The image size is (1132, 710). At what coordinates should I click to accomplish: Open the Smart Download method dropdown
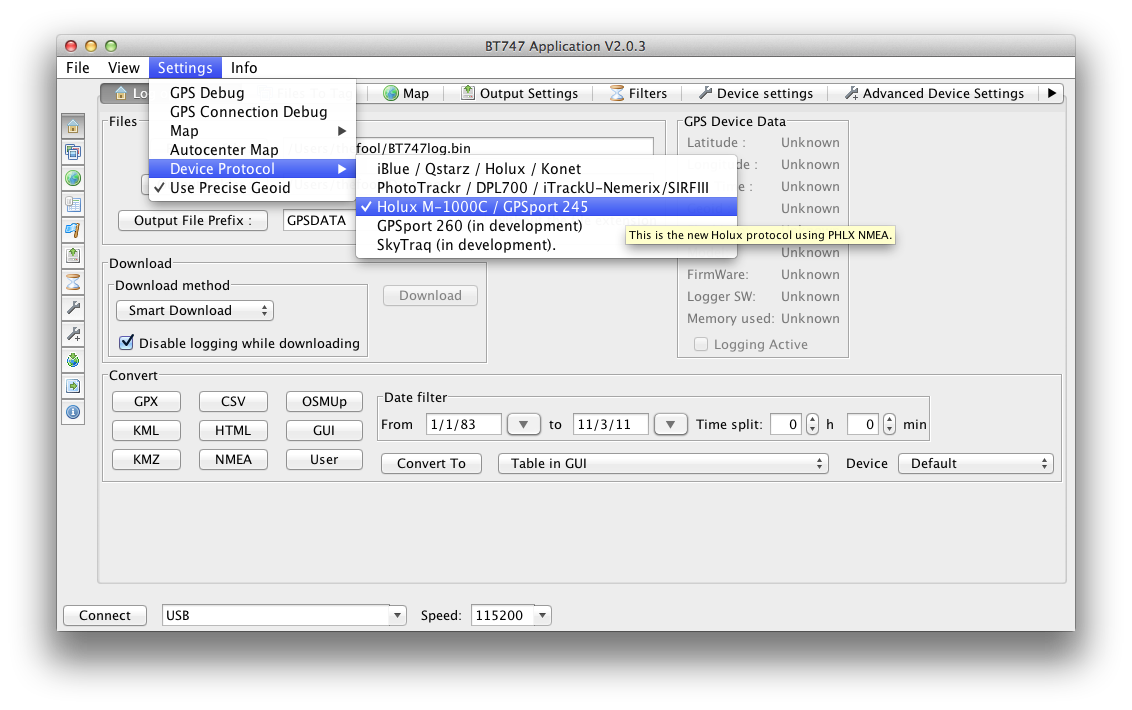click(195, 311)
